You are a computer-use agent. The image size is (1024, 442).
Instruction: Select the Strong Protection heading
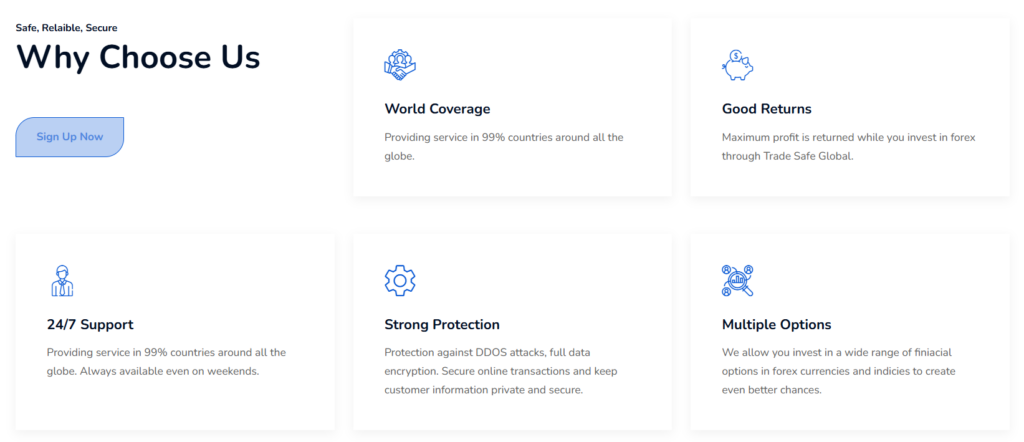point(441,324)
